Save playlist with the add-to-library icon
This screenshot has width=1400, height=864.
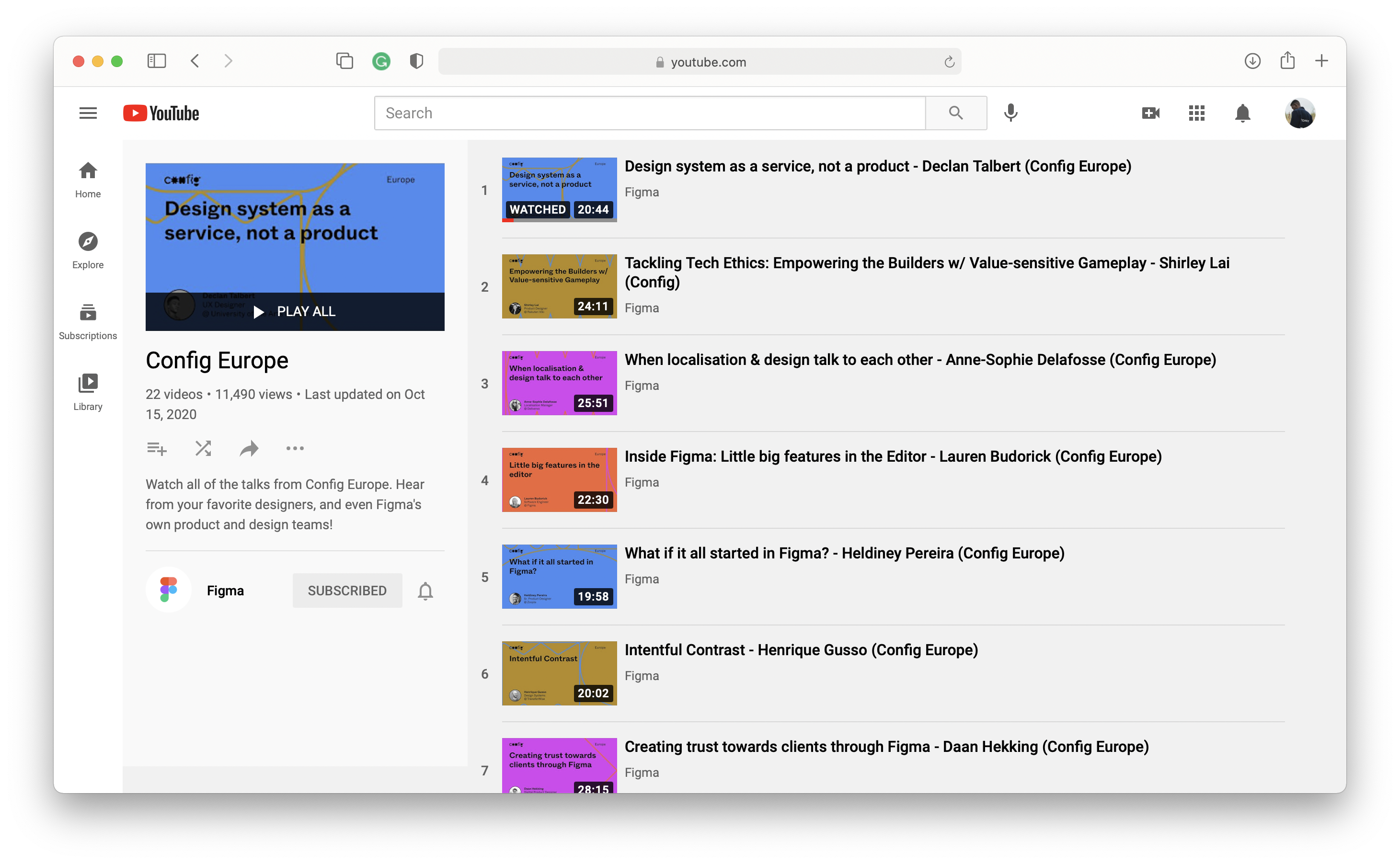[x=157, y=449]
